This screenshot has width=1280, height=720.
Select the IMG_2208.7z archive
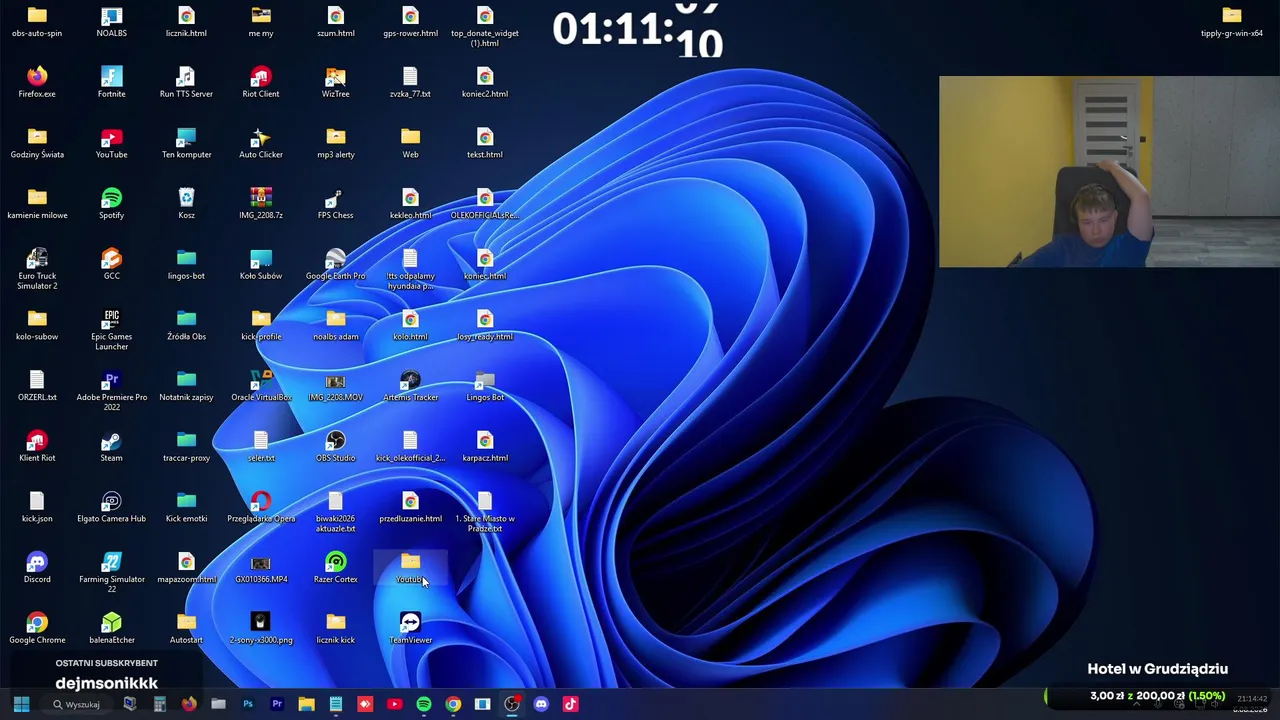(x=261, y=203)
